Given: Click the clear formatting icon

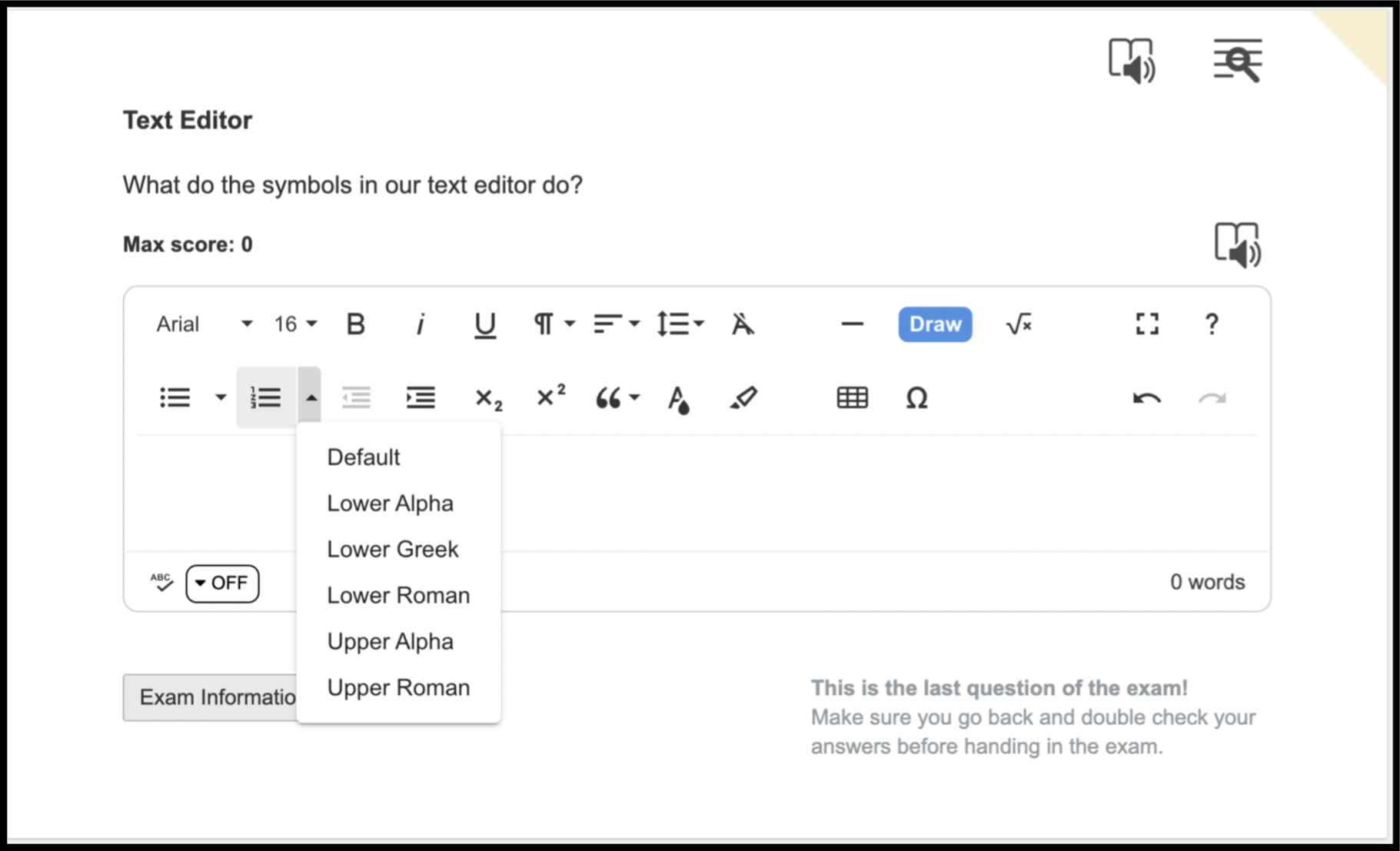Looking at the screenshot, I should pos(743,324).
